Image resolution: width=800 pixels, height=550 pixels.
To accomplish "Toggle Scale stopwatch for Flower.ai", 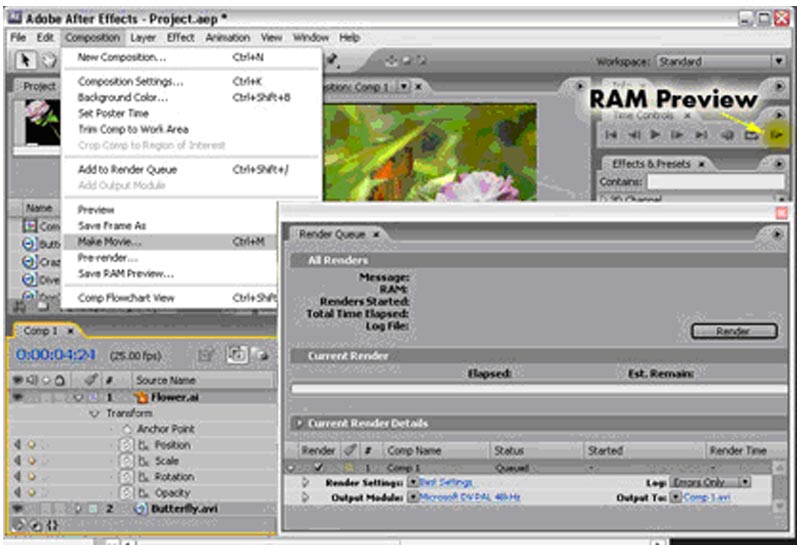I will click(126, 461).
